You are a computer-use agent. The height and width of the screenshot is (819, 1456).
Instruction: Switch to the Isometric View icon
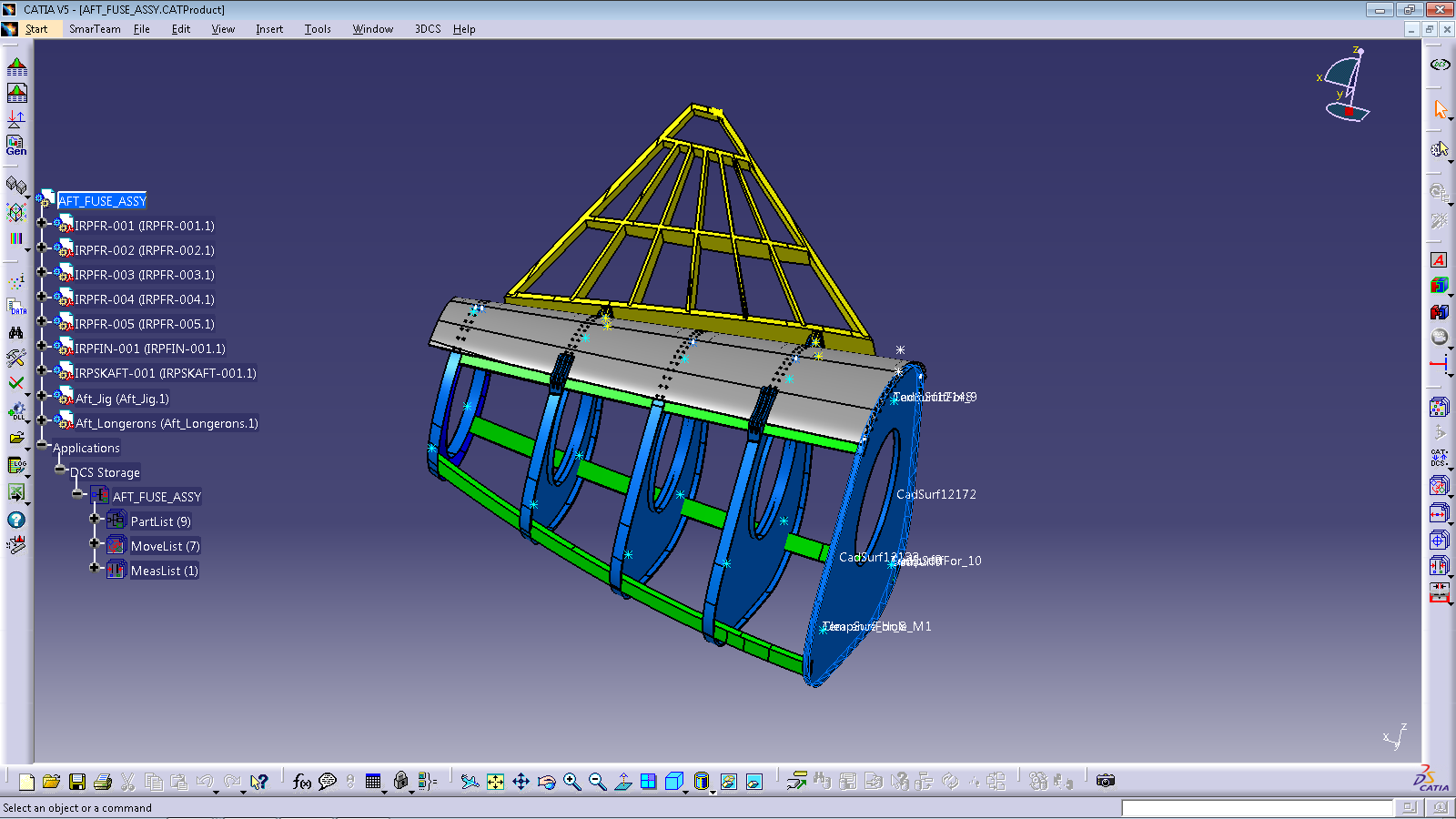point(673,780)
